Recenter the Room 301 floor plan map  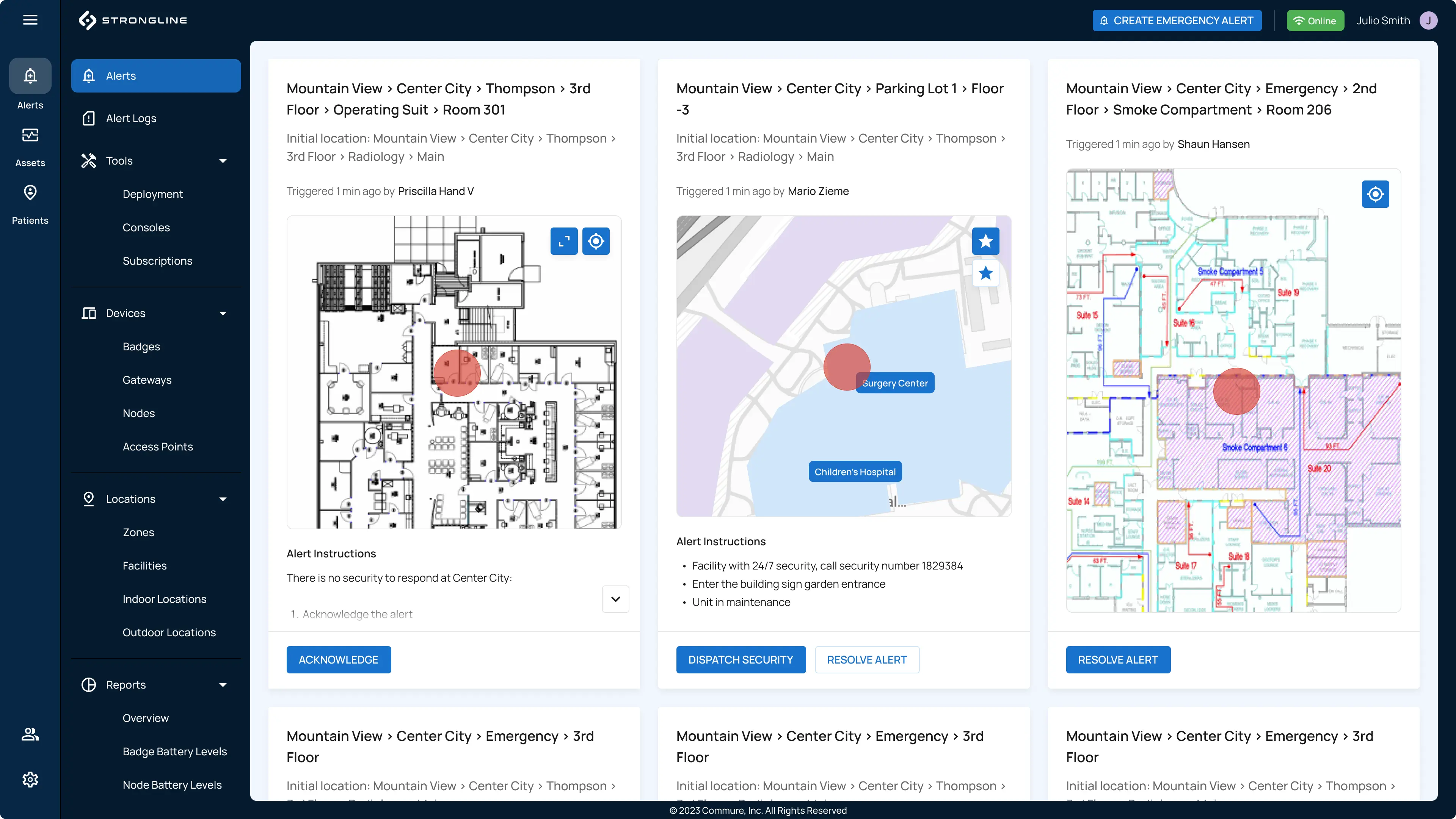tap(596, 242)
